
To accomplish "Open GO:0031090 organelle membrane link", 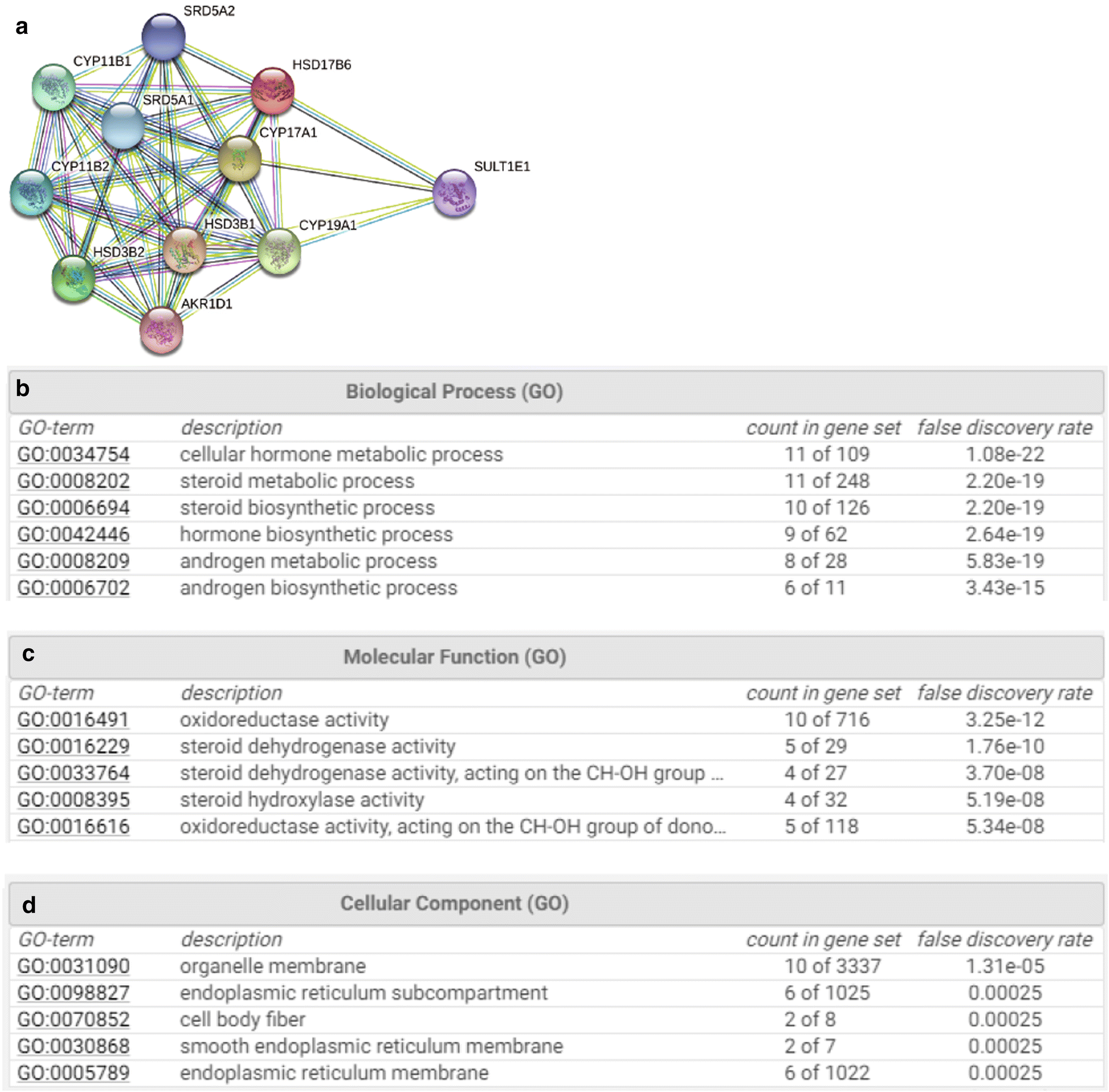I will [74, 966].
